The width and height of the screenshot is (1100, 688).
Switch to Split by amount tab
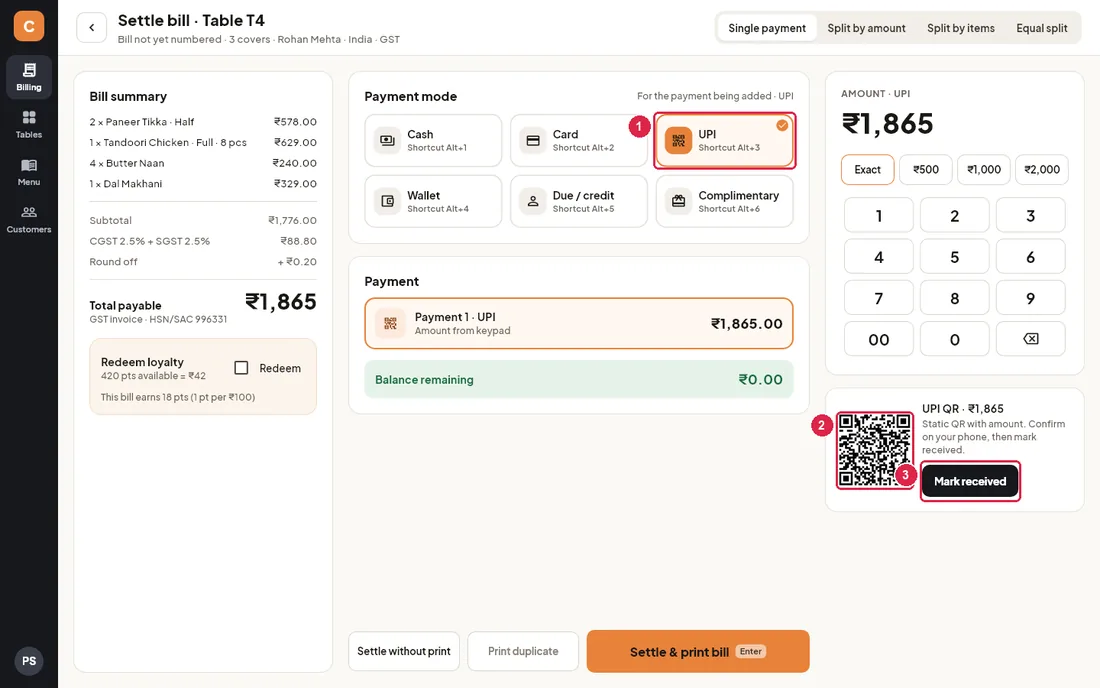[866, 28]
